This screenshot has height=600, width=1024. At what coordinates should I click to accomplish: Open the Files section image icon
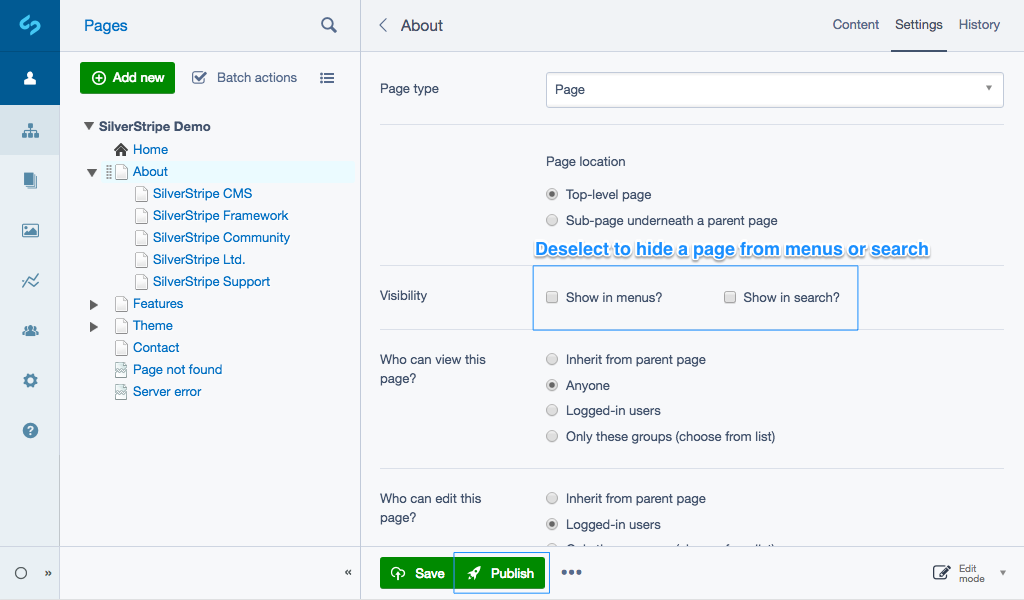pyautogui.click(x=30, y=230)
